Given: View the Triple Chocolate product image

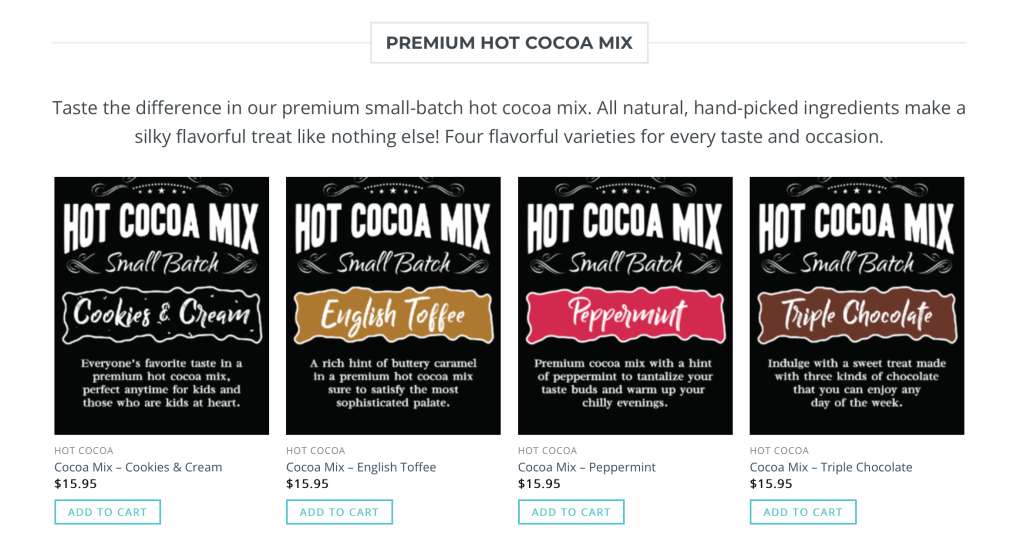Looking at the screenshot, I should tap(857, 305).
